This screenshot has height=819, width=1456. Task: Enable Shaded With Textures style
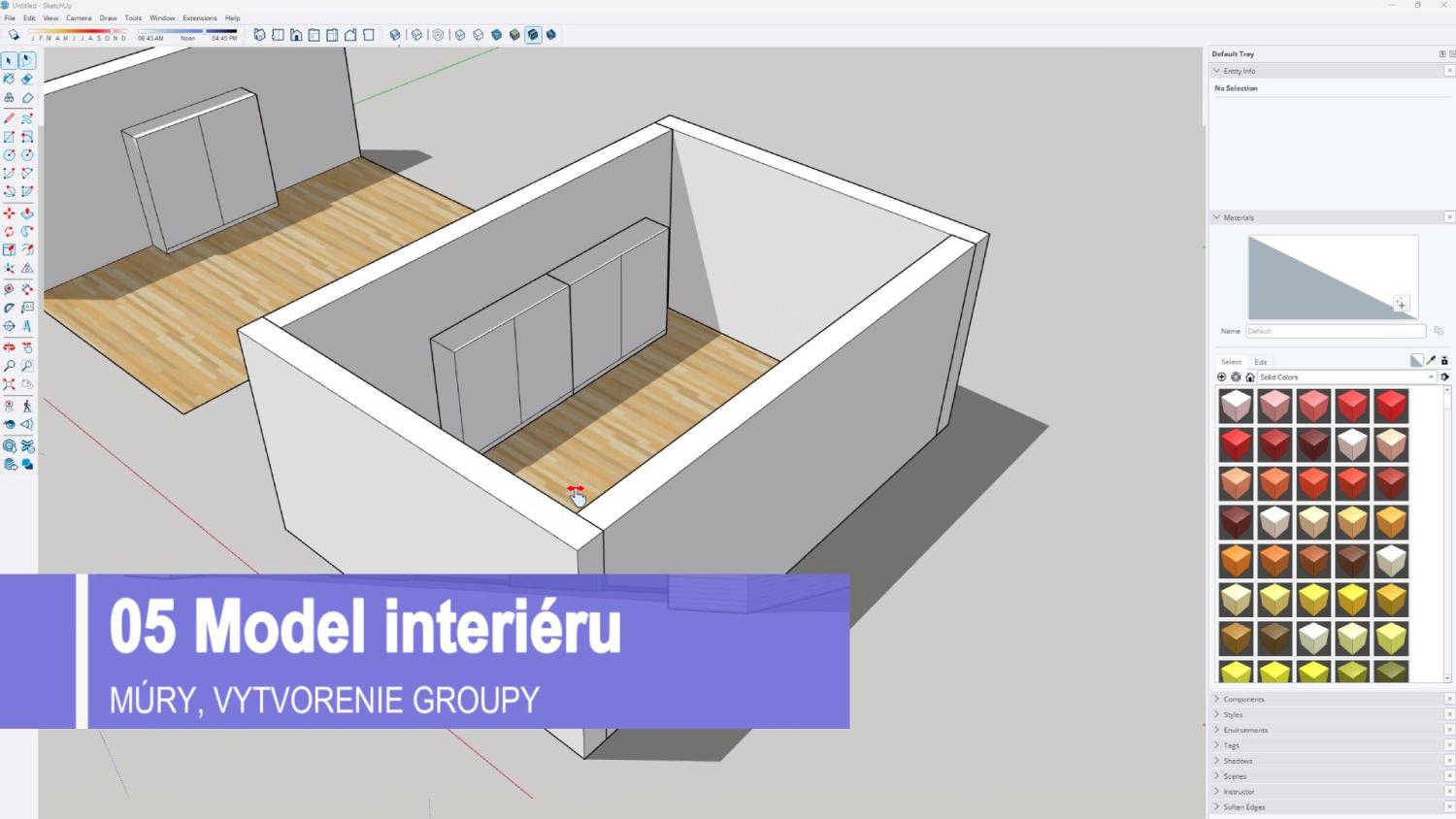tap(533, 35)
